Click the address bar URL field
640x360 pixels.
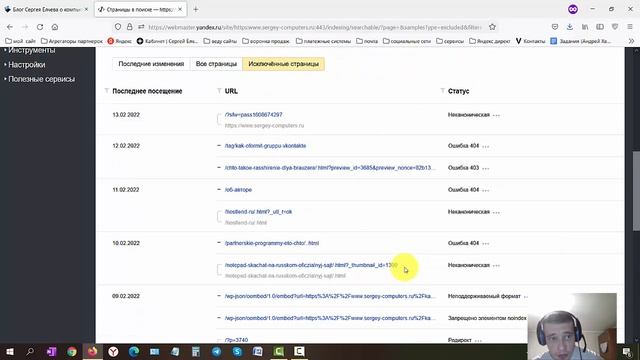(x=314, y=27)
